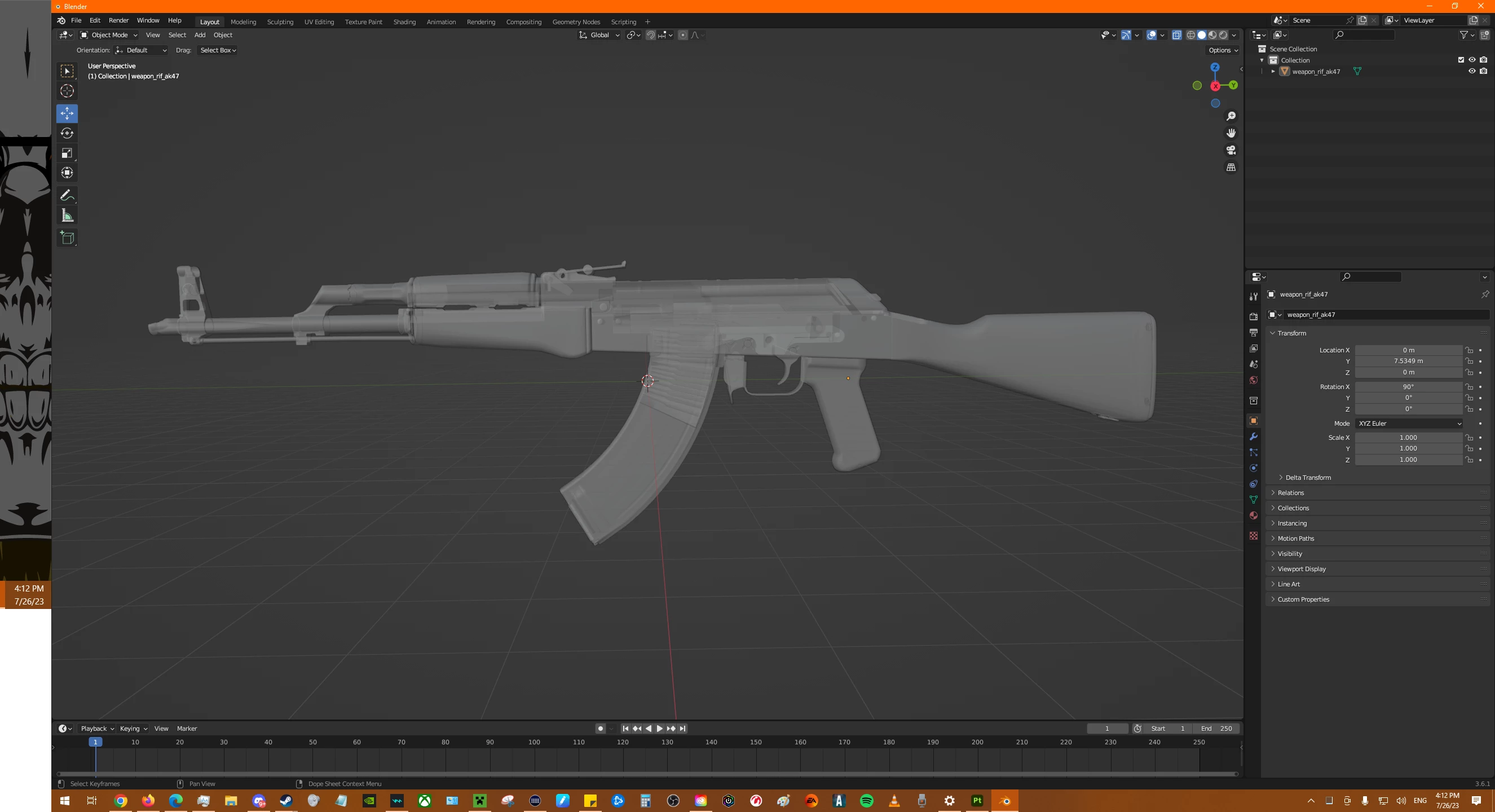
Task: Switch to the Shading workspace tab
Action: (x=404, y=21)
